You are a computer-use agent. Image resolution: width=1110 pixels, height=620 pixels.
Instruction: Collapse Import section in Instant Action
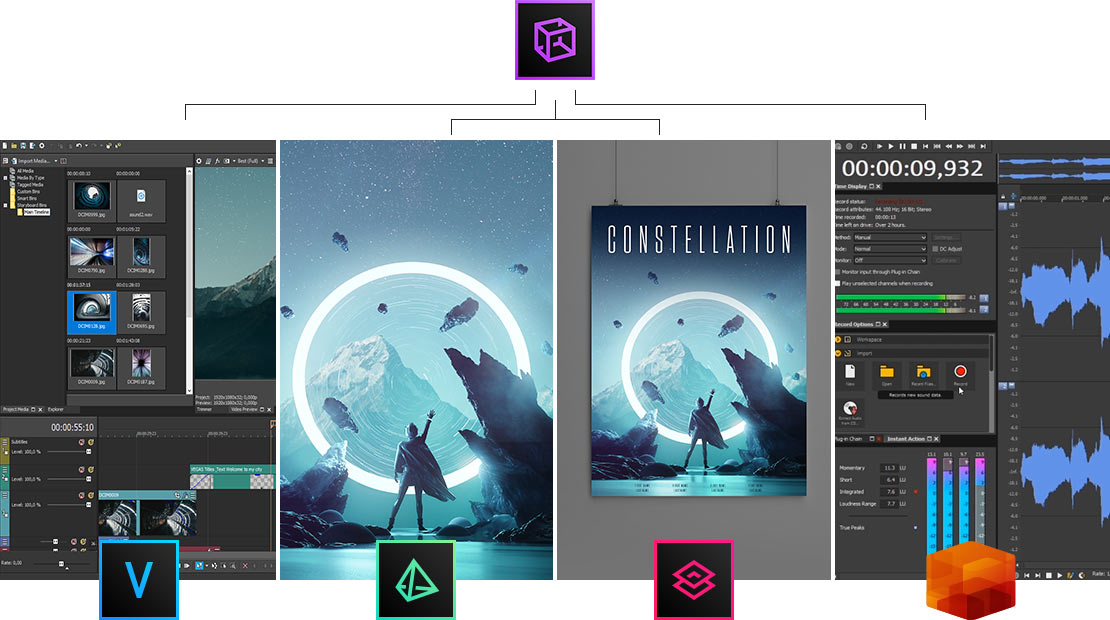click(x=838, y=353)
